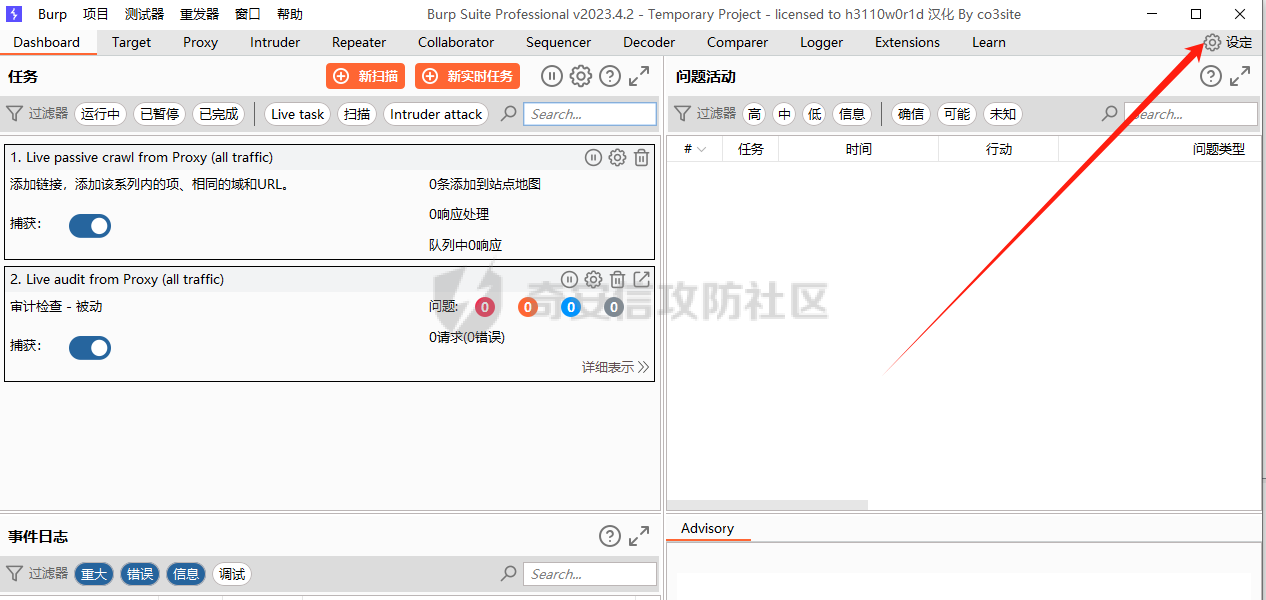Open settings of Live passive crawl task

(x=617, y=157)
